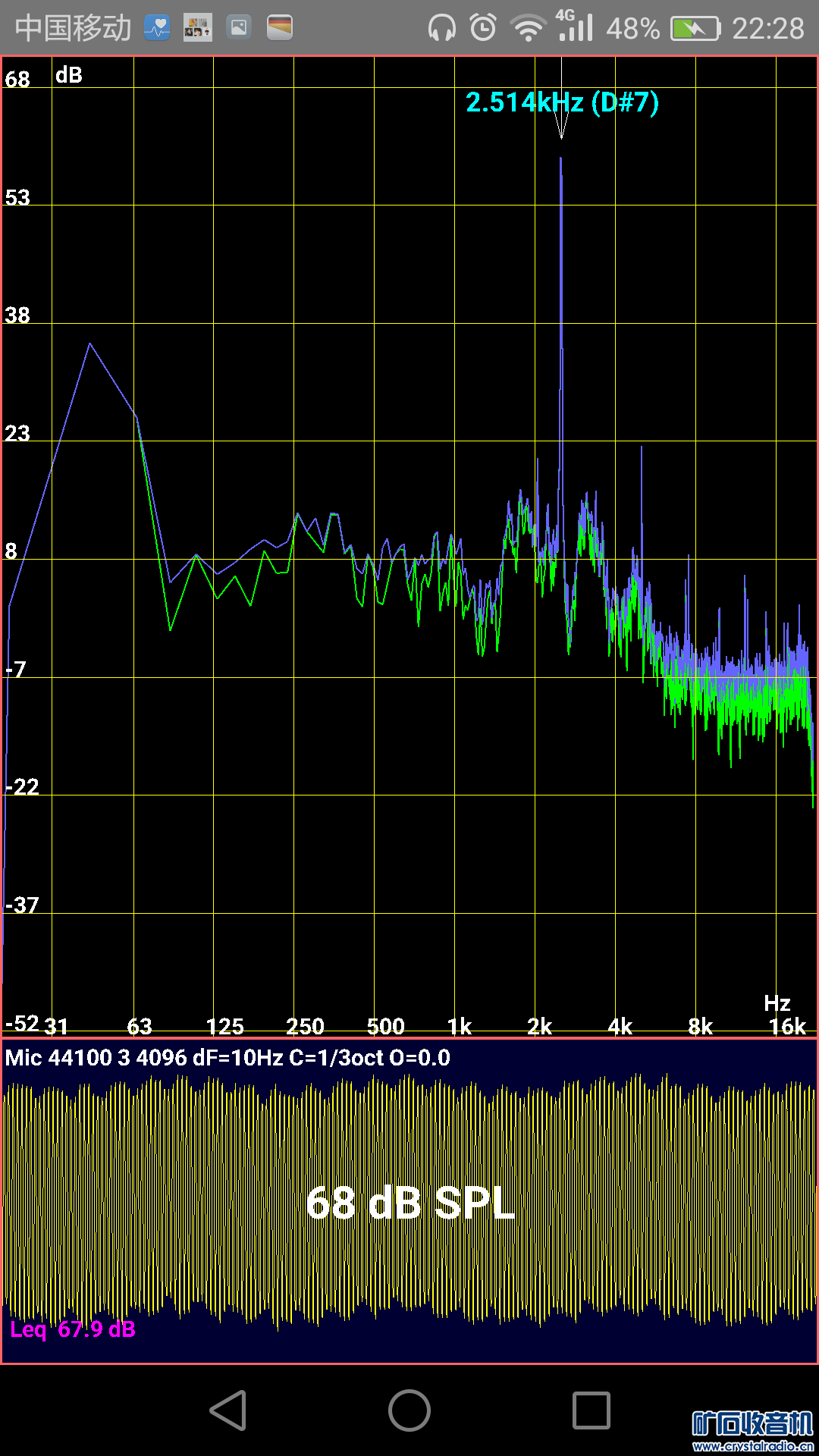This screenshot has height=1456, width=819.
Task: Tap the 4G signal strength icon
Action: 574,25
